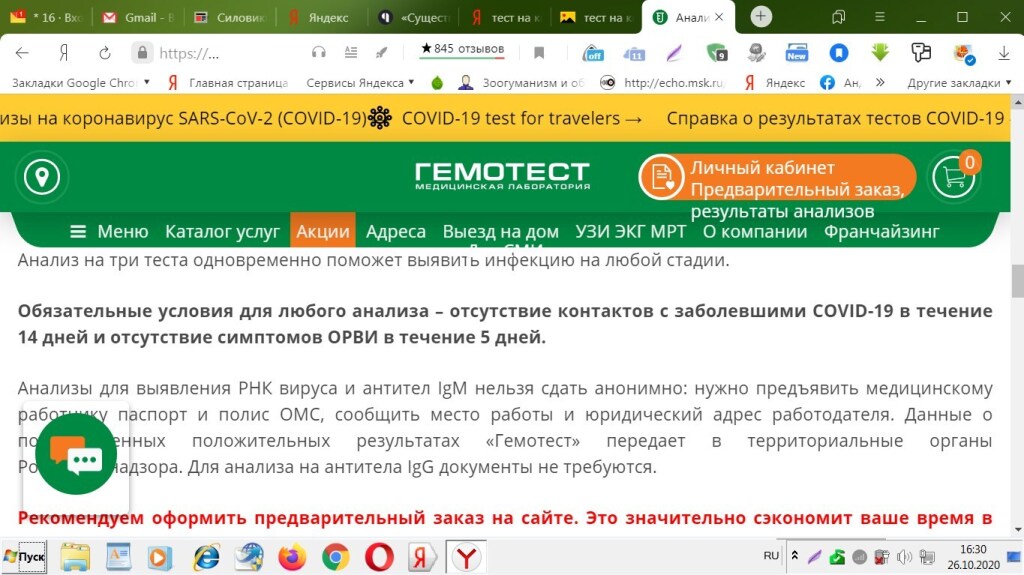Expand Сервисы Яндекса bookmarks folder

pyautogui.click(x=360, y=83)
